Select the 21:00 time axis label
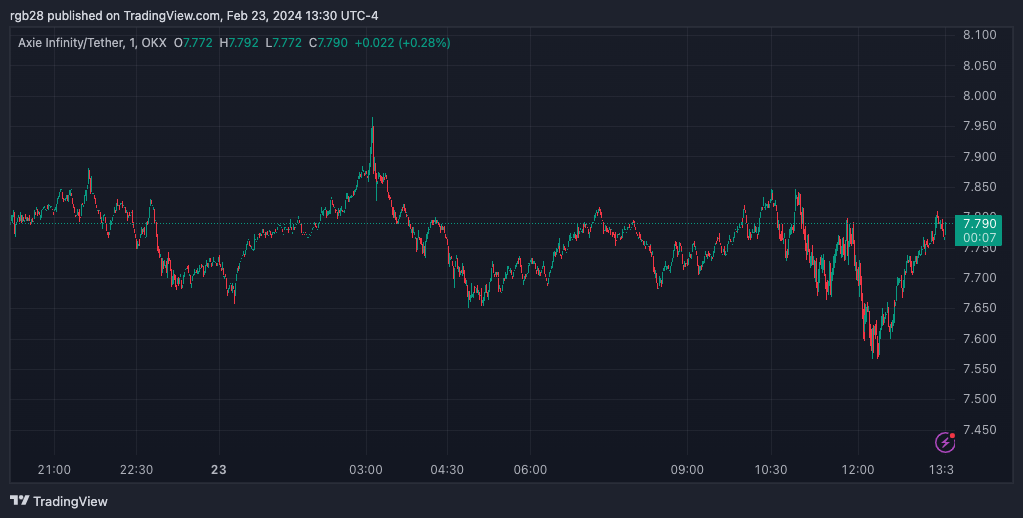The height and width of the screenshot is (518, 1023). (x=54, y=470)
